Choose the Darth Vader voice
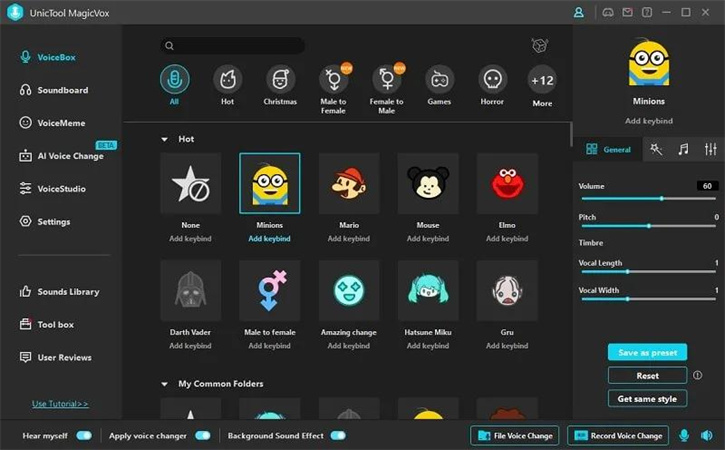Screen dimensions: 725x450 pyautogui.click(x=190, y=290)
